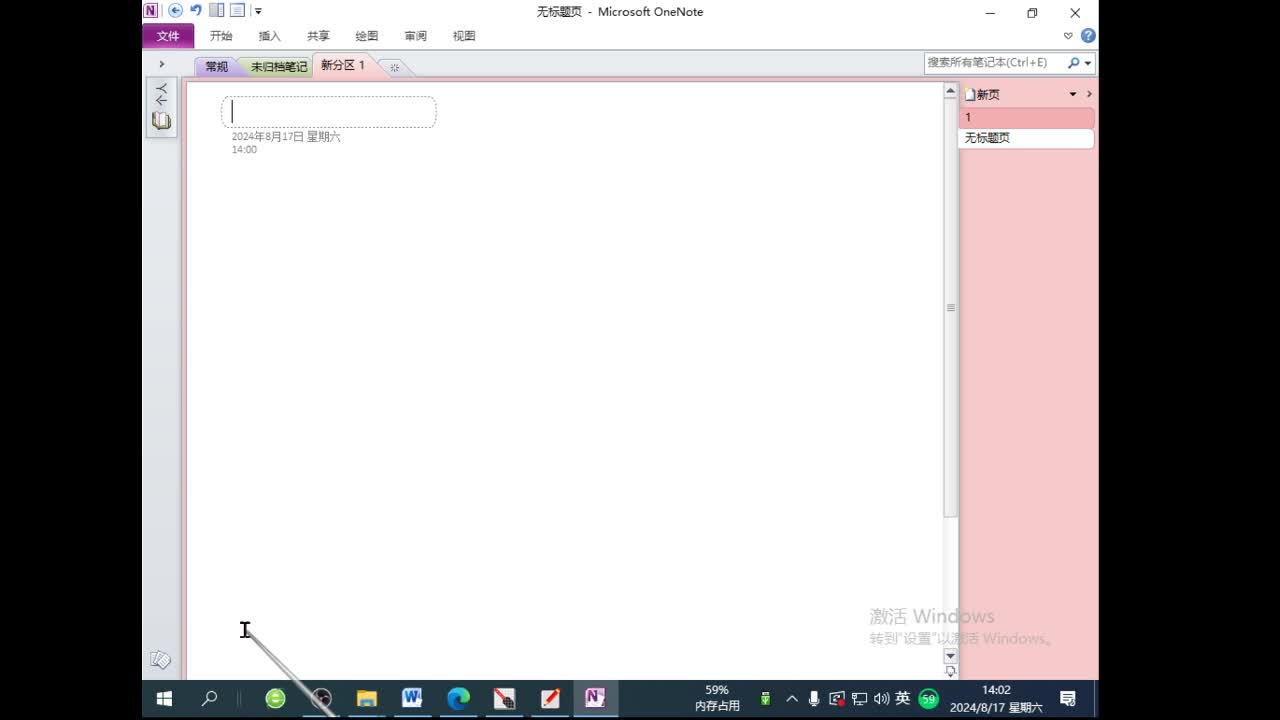Viewport: 1280px width, 720px height.
Task: Collapse the page tabs panel
Action: pyautogui.click(x=1089, y=95)
